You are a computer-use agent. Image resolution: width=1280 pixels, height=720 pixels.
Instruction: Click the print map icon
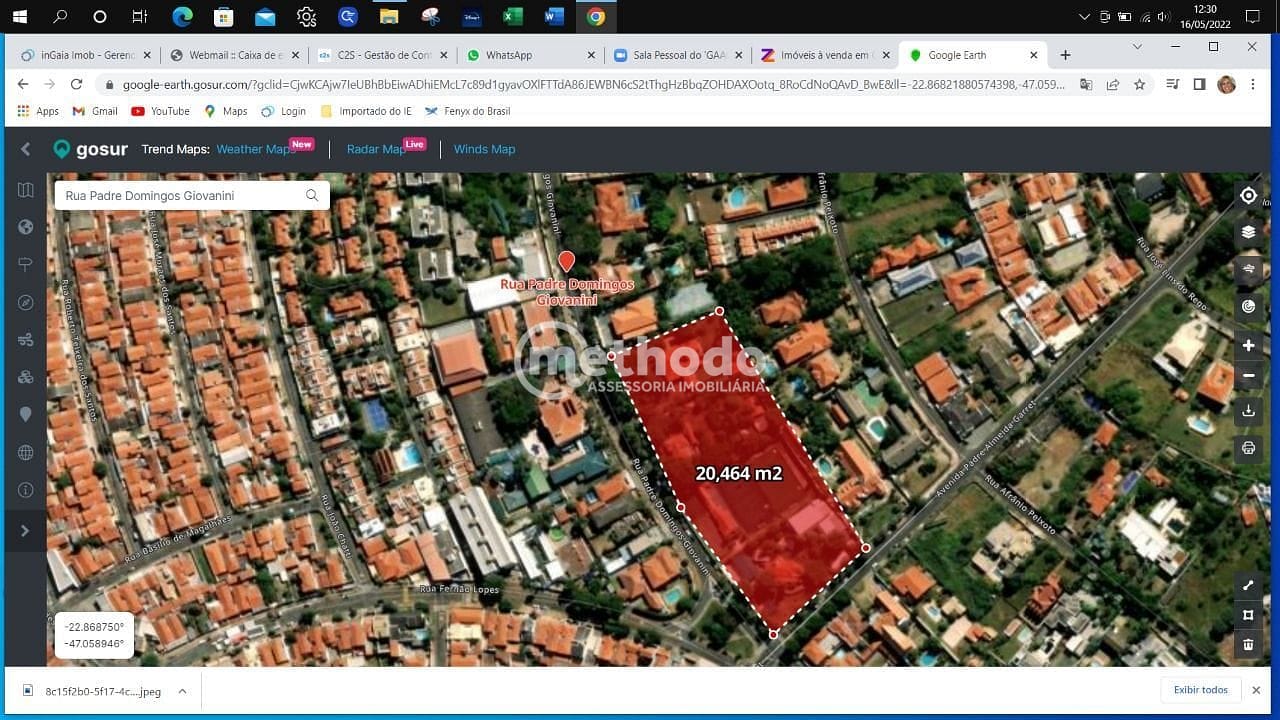pos(1248,448)
